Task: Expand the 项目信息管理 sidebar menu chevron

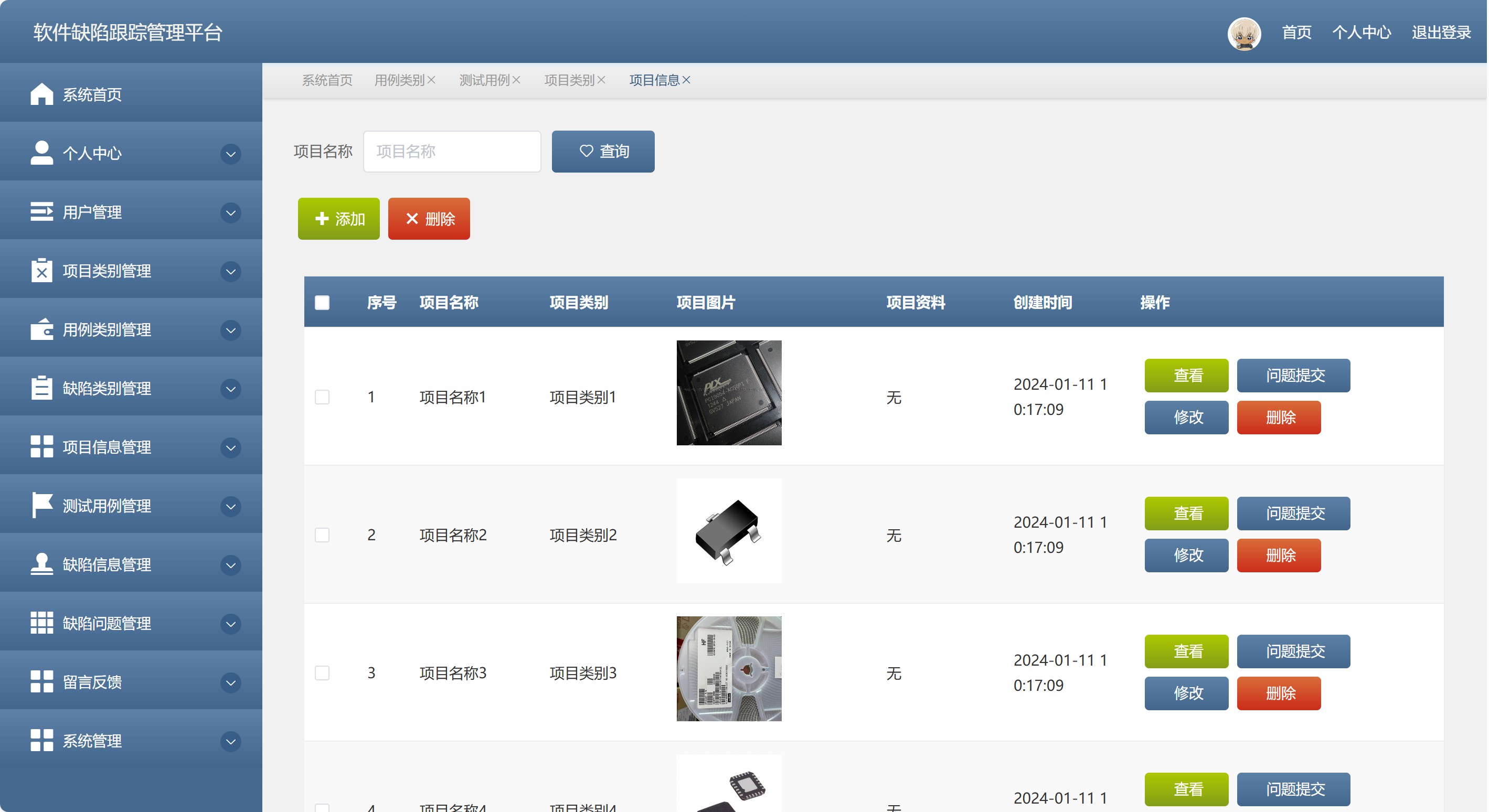Action: (x=231, y=447)
